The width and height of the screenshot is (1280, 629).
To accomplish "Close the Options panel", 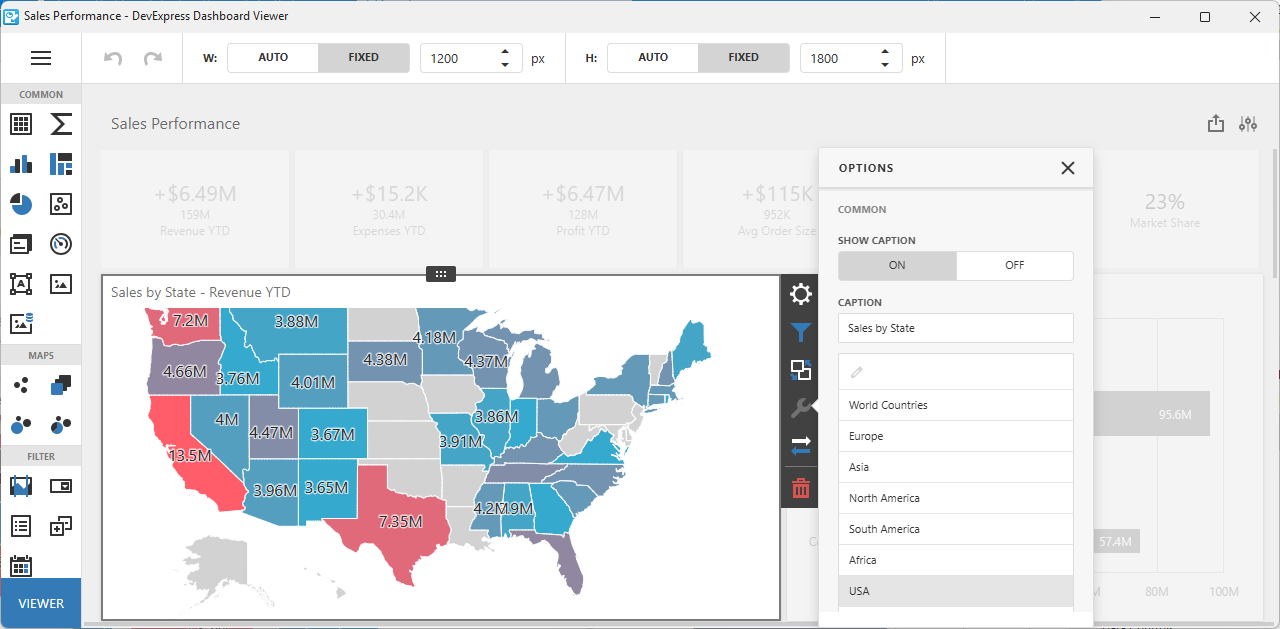I will (1067, 168).
